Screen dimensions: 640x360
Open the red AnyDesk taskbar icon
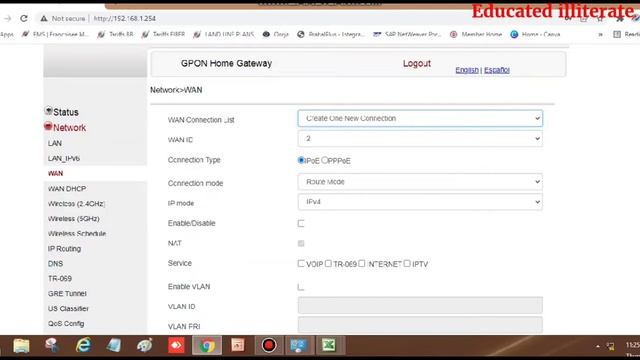(x=176, y=345)
